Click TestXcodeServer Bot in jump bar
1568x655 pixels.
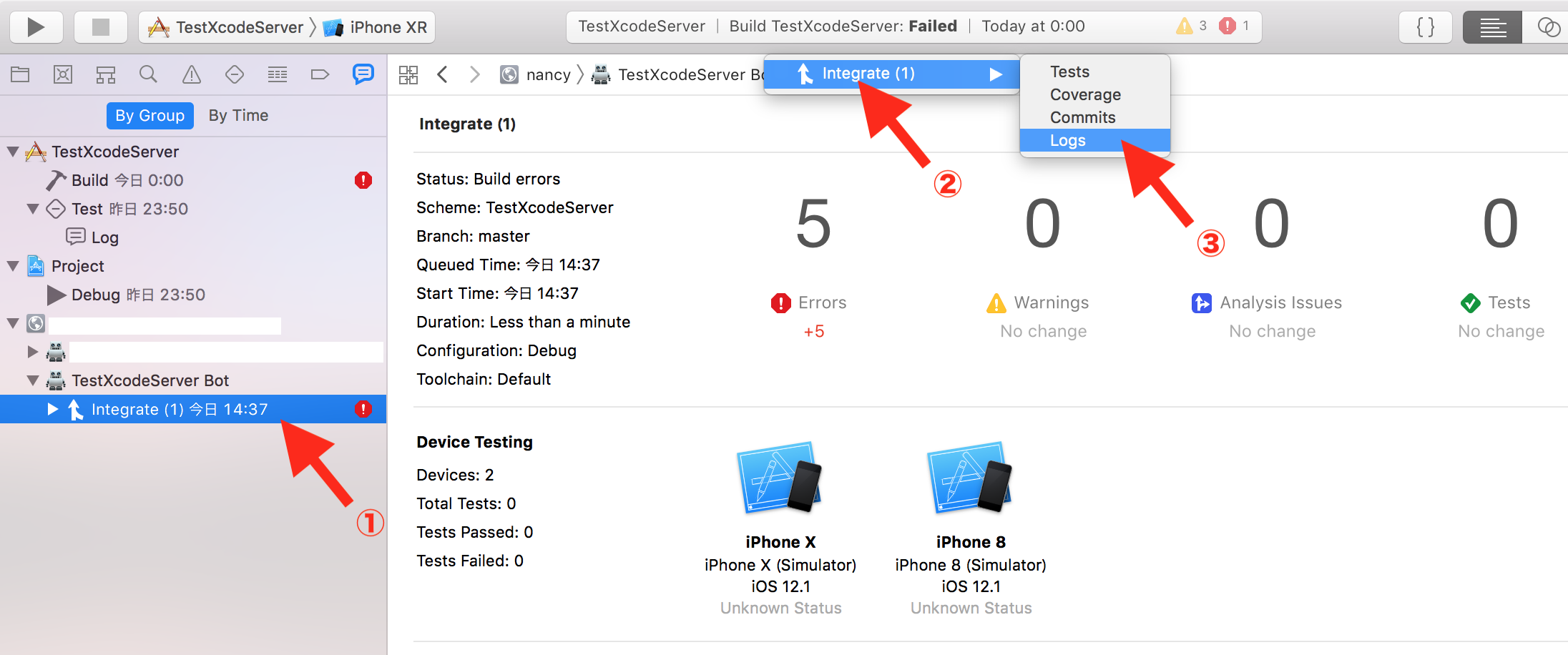[x=678, y=74]
